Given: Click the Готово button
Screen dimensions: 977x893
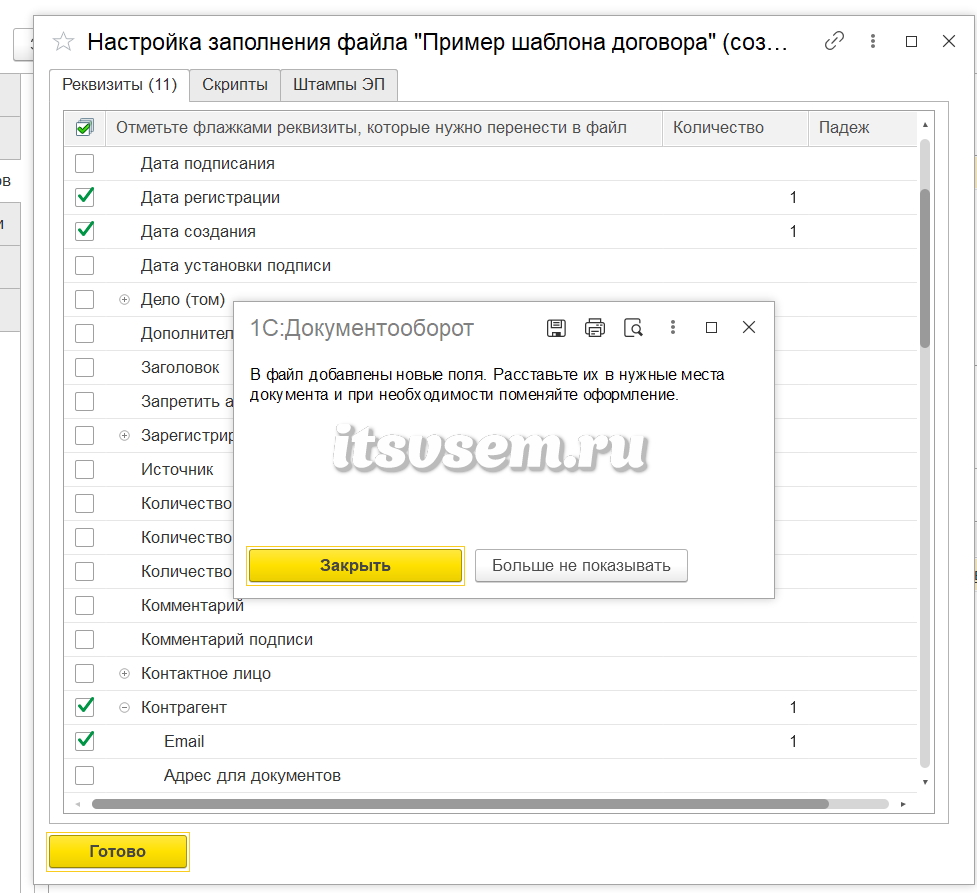Looking at the screenshot, I should [x=118, y=851].
